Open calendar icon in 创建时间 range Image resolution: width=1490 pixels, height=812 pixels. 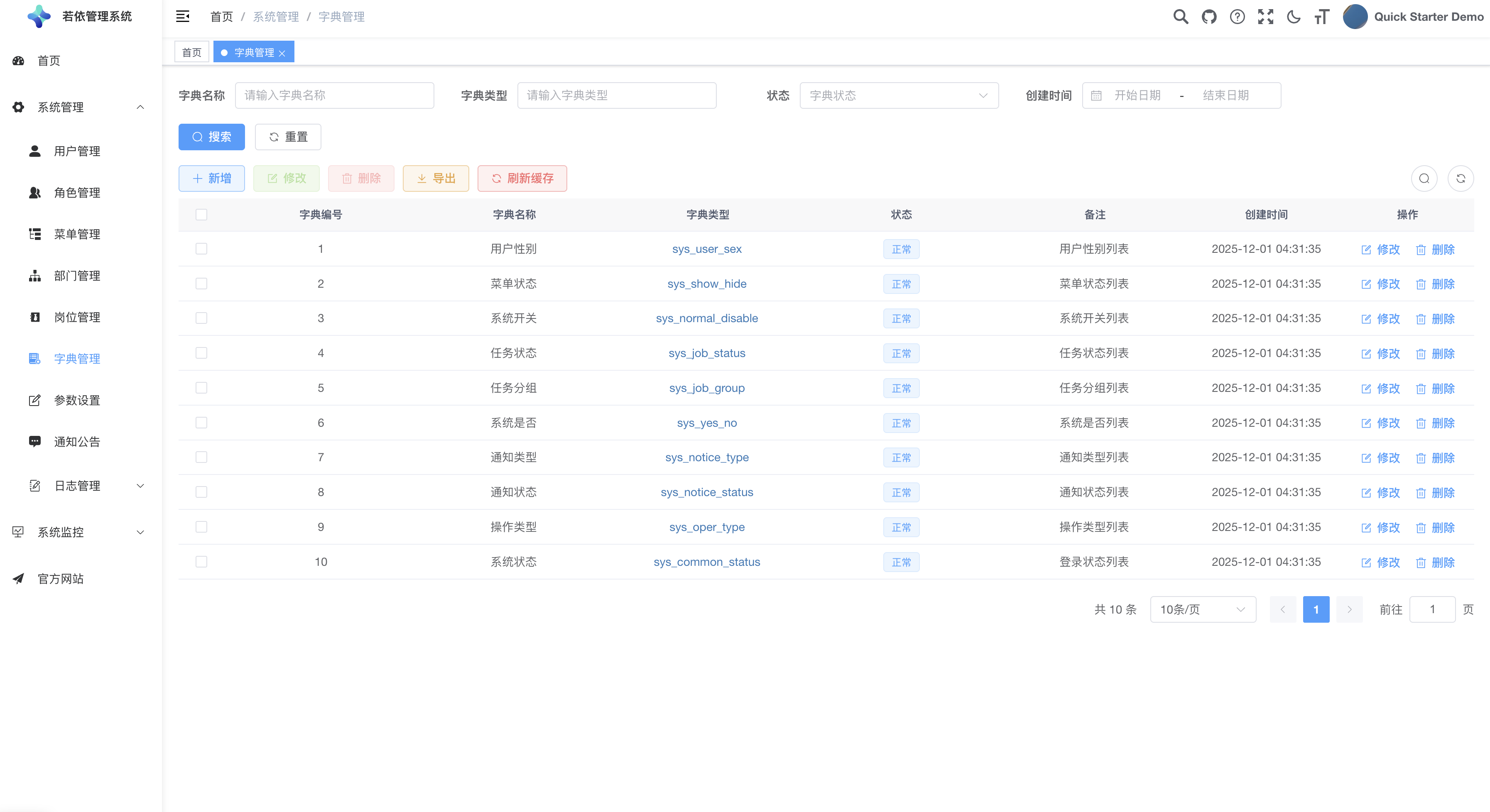(1096, 95)
